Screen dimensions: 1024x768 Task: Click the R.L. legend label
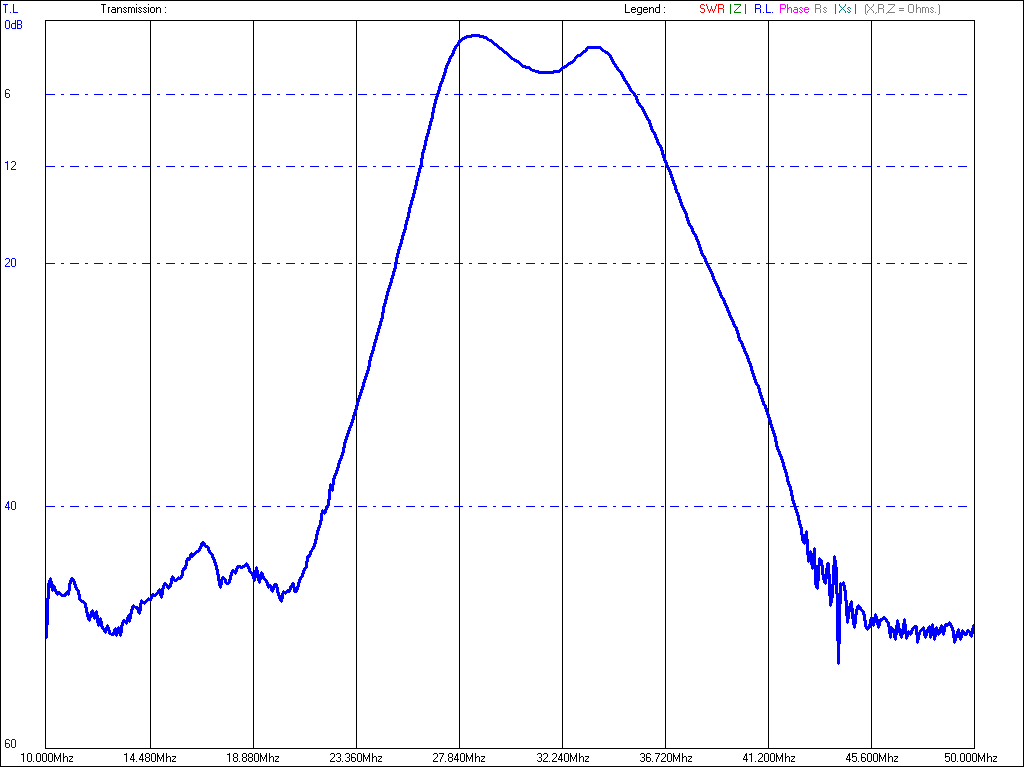click(763, 9)
